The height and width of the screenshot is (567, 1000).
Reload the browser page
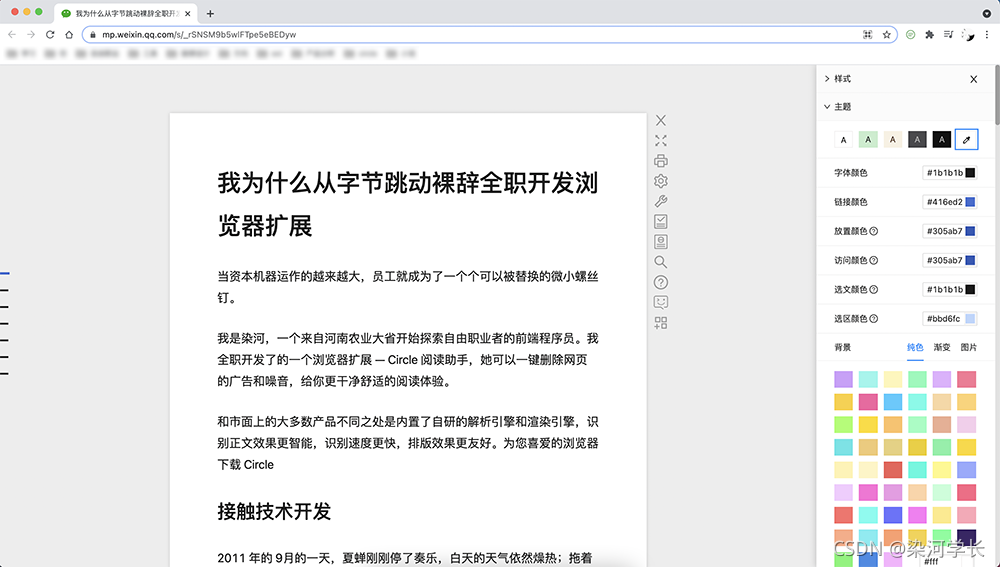point(50,34)
